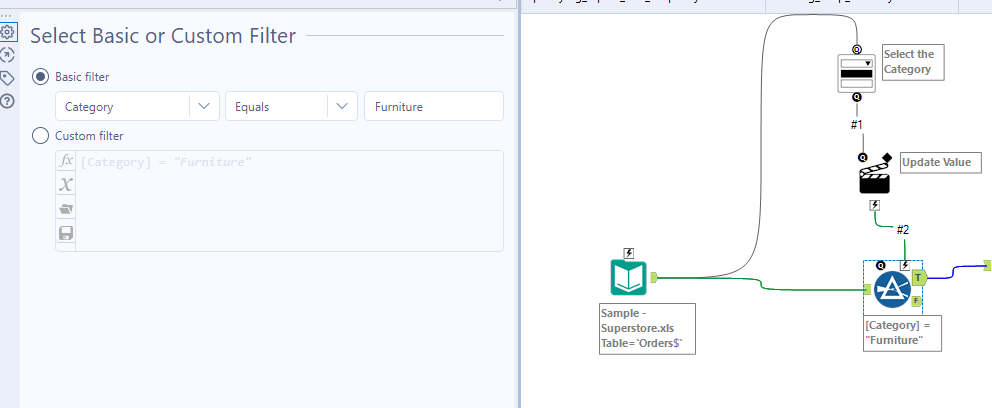992x408 pixels.
Task: Click the X variables icon
Action: tap(66, 185)
